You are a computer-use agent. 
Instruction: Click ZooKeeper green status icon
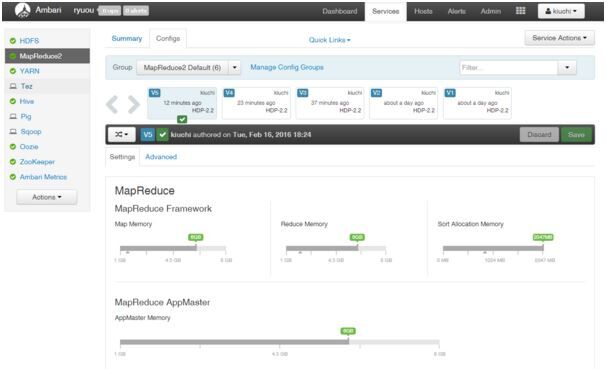pyautogui.click(x=13, y=162)
